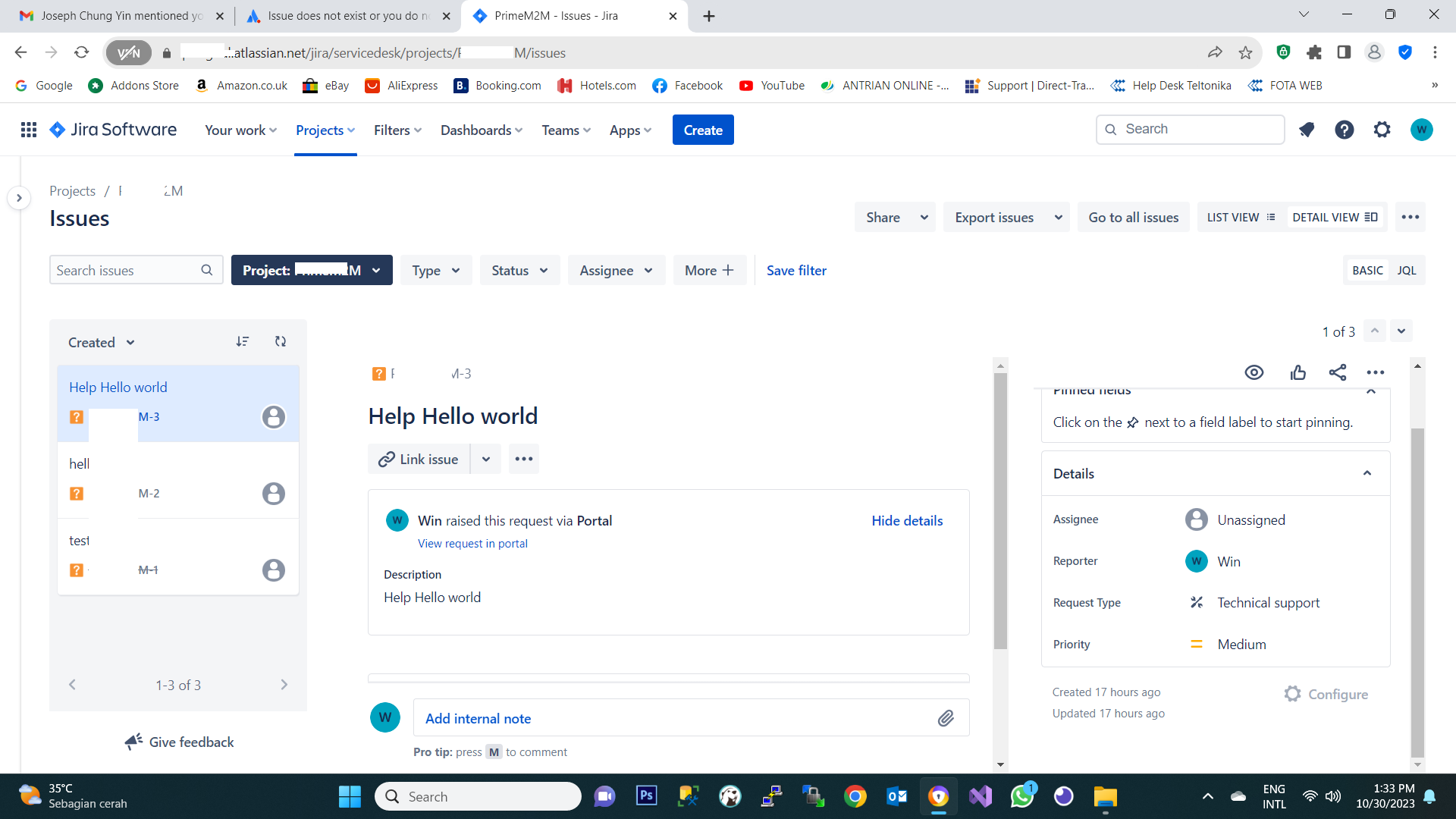Image resolution: width=1456 pixels, height=819 pixels.
Task: Switch to LIST VIEW mode
Action: click(x=1241, y=218)
